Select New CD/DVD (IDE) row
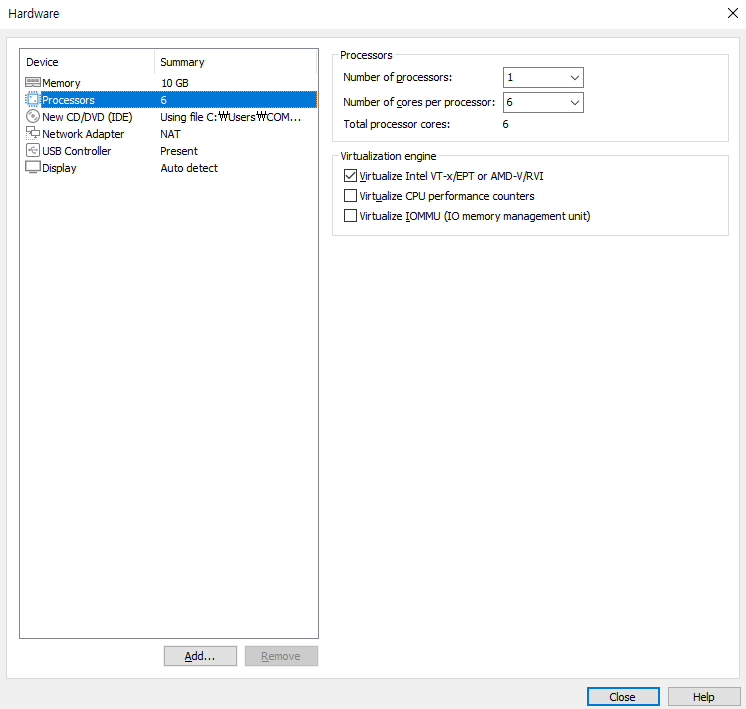This screenshot has height=709, width=746. click(87, 117)
